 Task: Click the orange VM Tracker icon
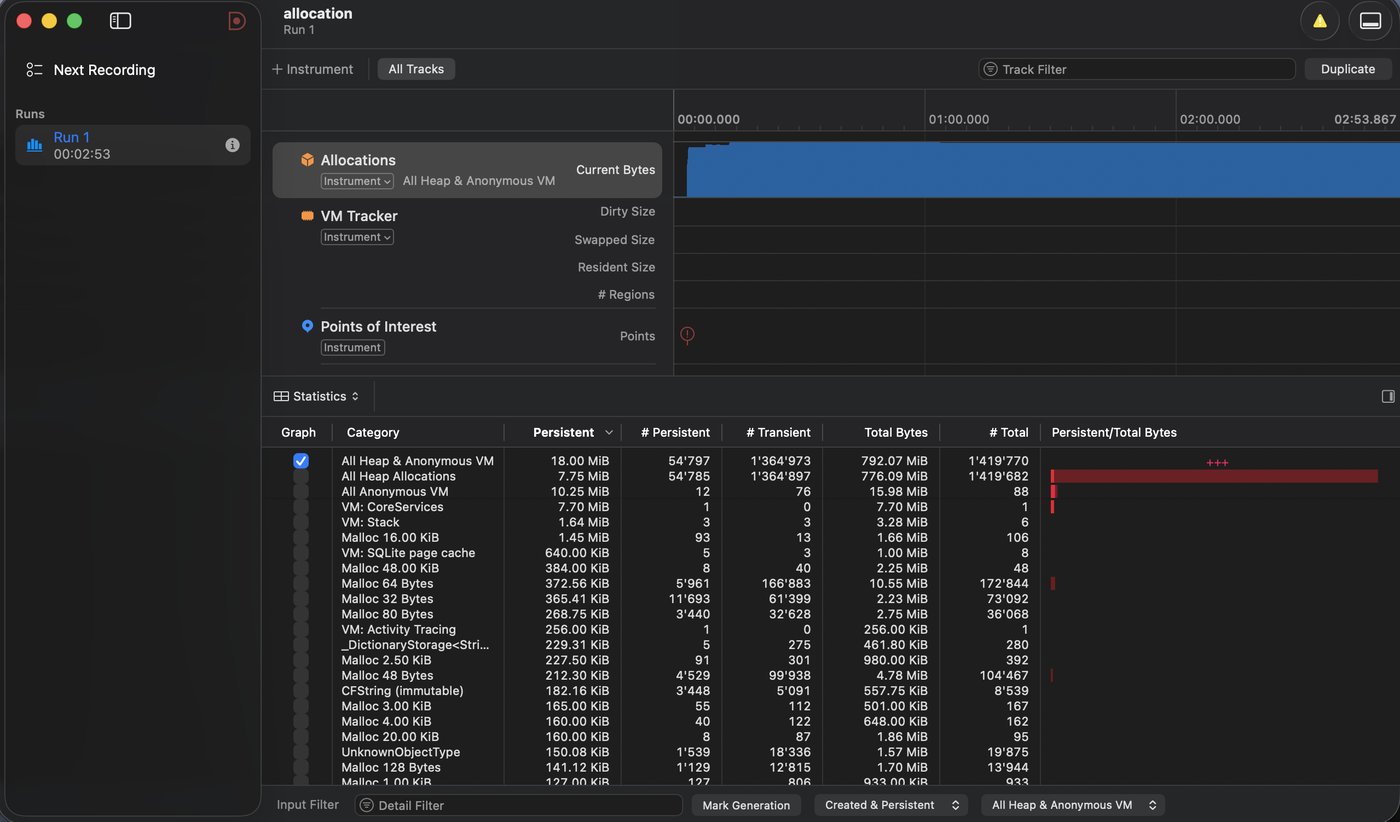tap(308, 216)
